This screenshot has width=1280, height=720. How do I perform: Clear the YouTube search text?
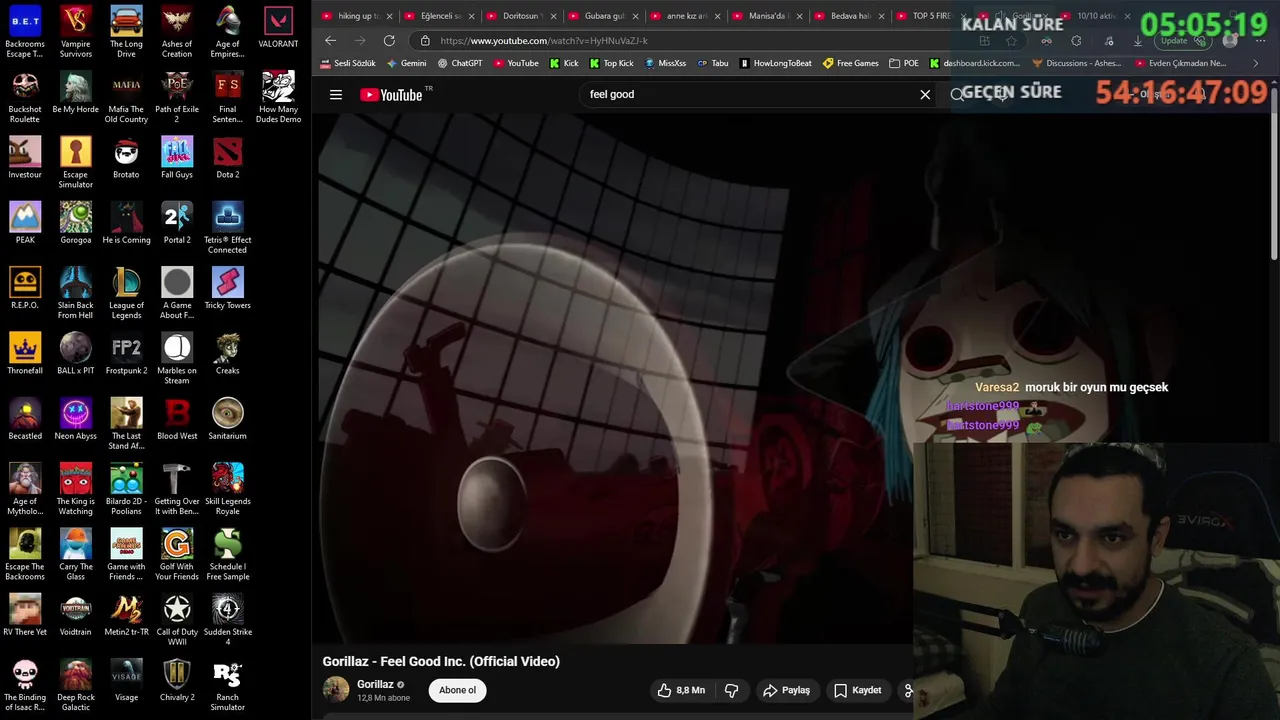coord(925,94)
